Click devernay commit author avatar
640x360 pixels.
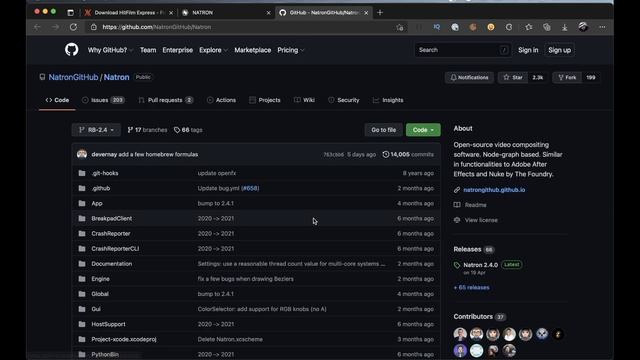(x=82, y=154)
